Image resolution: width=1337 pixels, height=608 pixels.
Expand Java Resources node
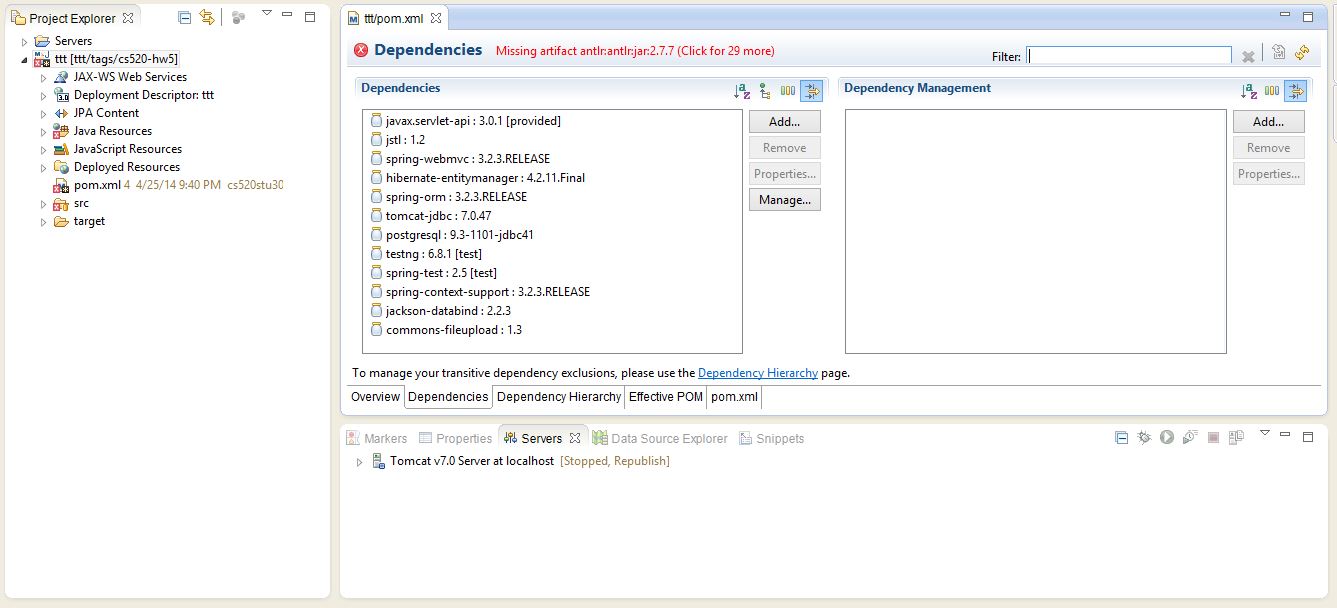point(44,132)
